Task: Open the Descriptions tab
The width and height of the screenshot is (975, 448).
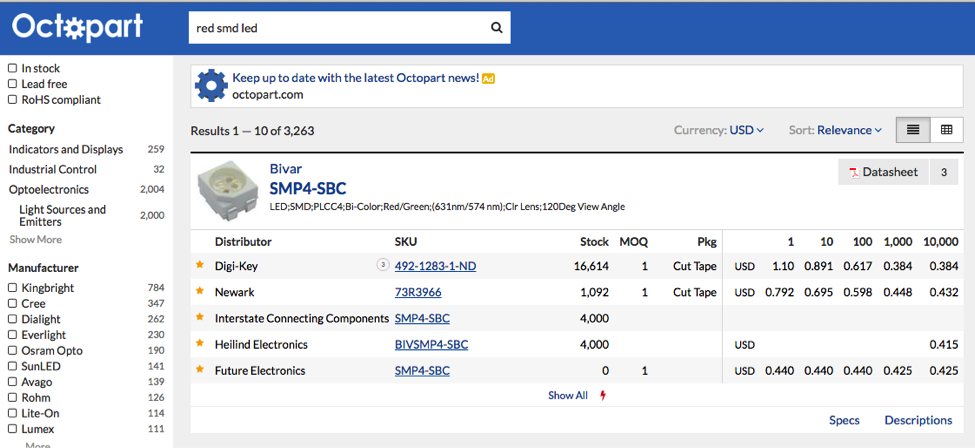Action: (918, 420)
